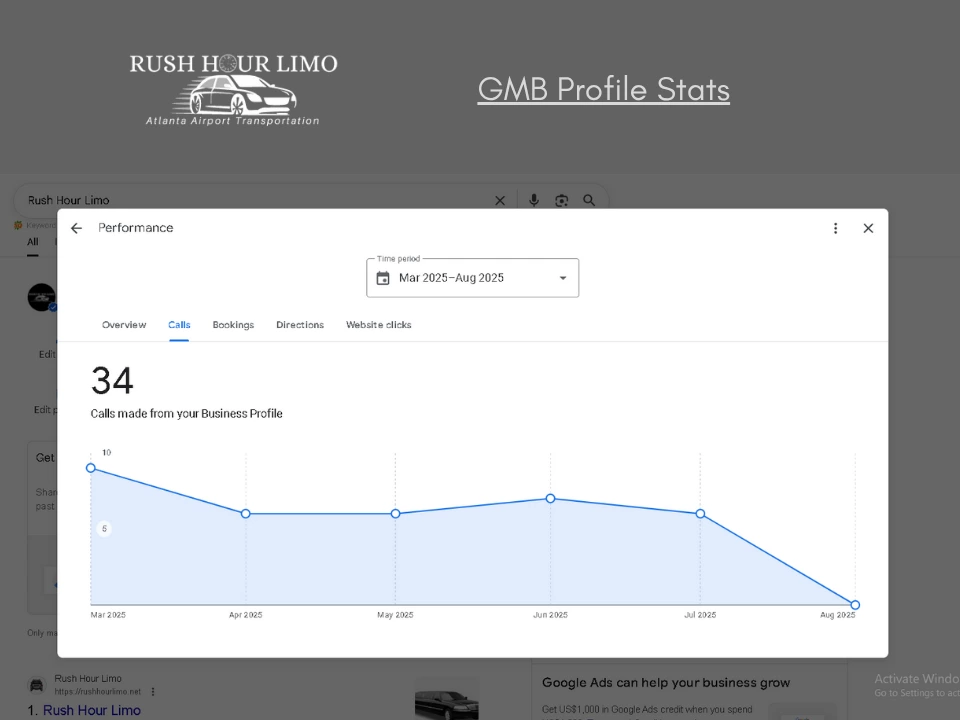Select the All search results tab
Viewport: 960px width, 720px height.
click(32, 242)
